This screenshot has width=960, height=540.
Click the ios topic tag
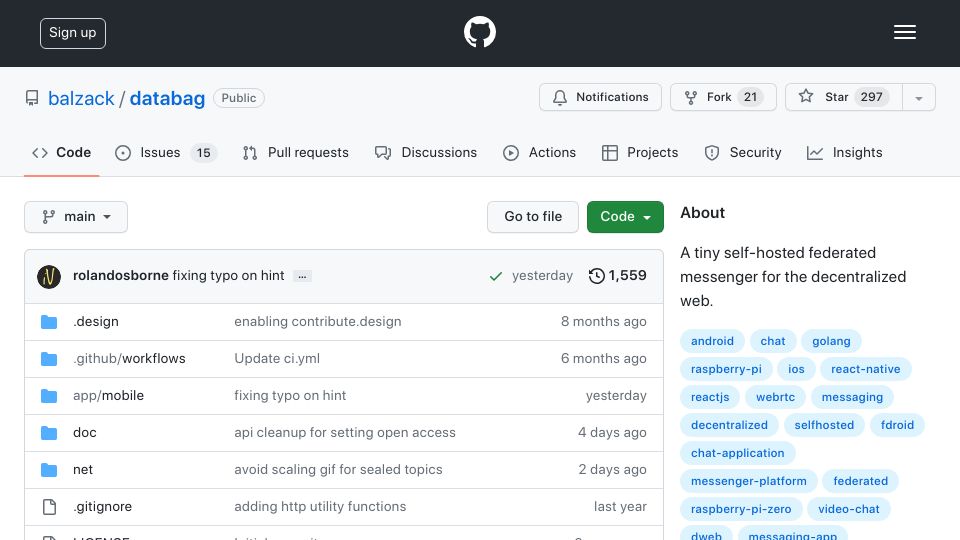[796, 369]
